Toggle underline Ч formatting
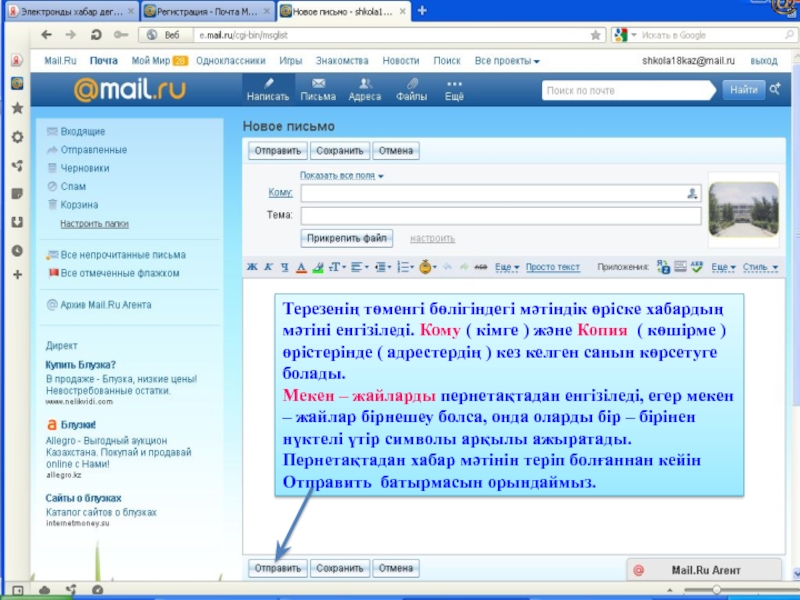This screenshot has height=600, width=800. (284, 267)
